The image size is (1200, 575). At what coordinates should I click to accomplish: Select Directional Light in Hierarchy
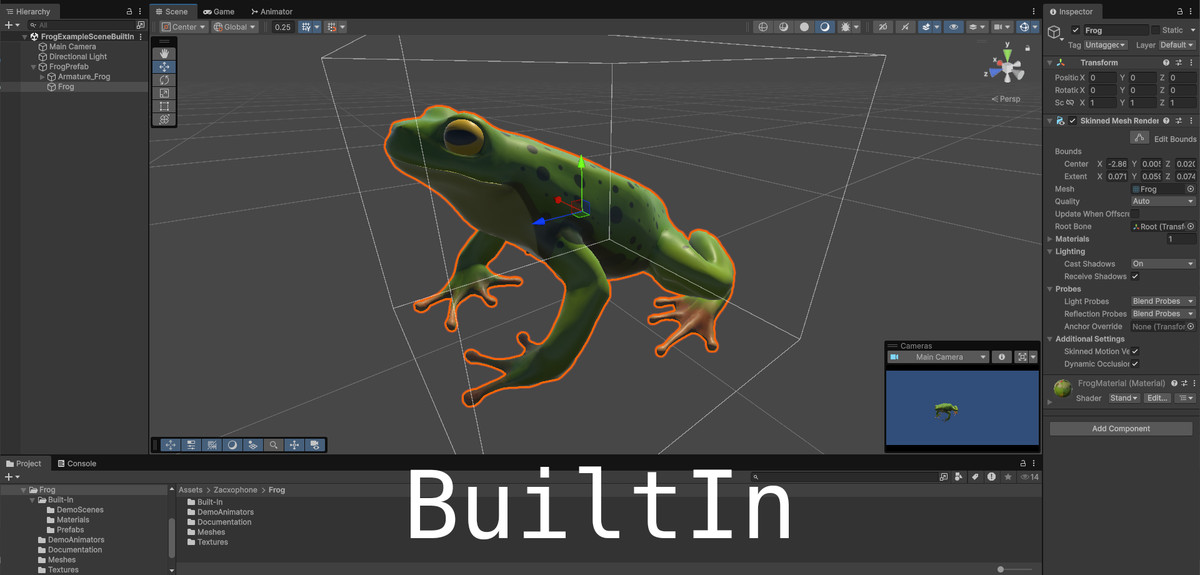pyautogui.click(x=78, y=57)
